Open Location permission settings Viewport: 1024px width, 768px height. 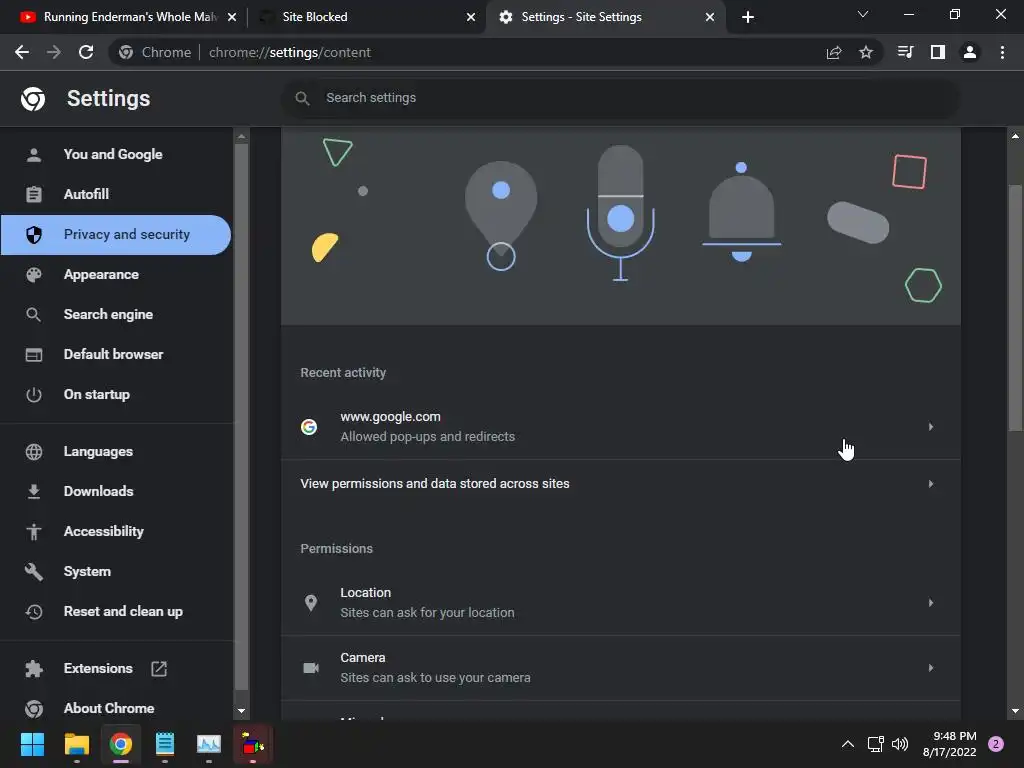620,603
